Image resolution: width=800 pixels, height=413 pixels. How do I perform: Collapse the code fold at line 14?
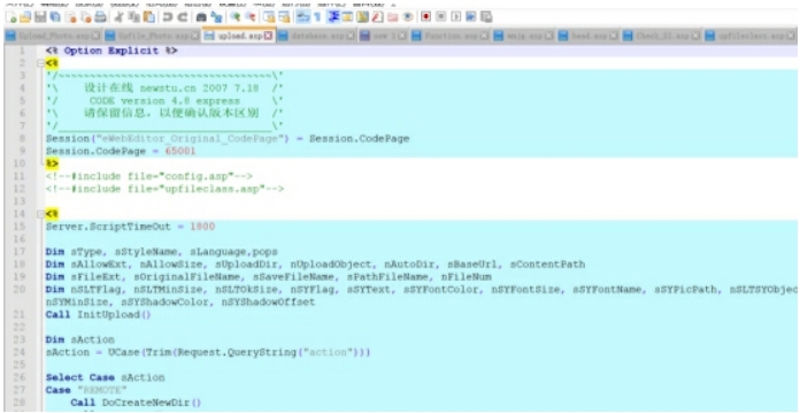point(39,214)
